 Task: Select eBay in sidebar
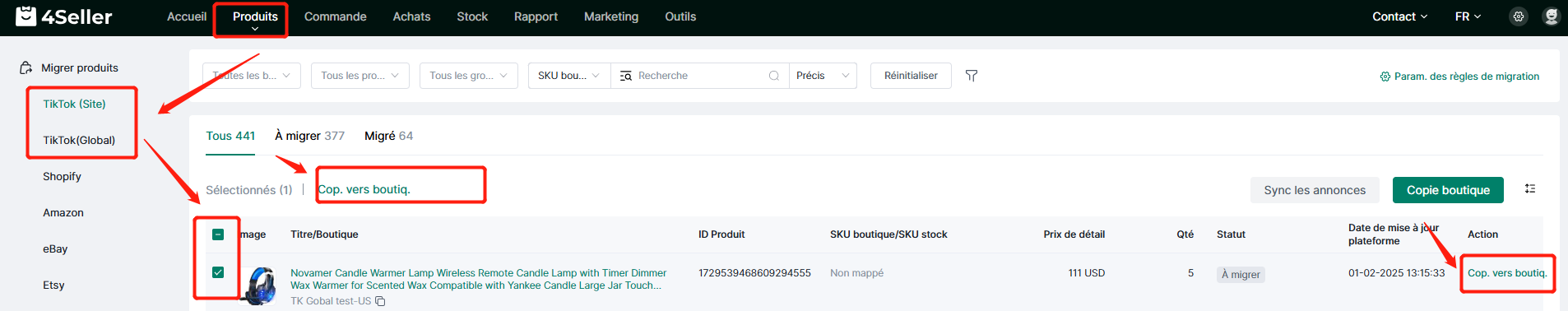coord(55,248)
